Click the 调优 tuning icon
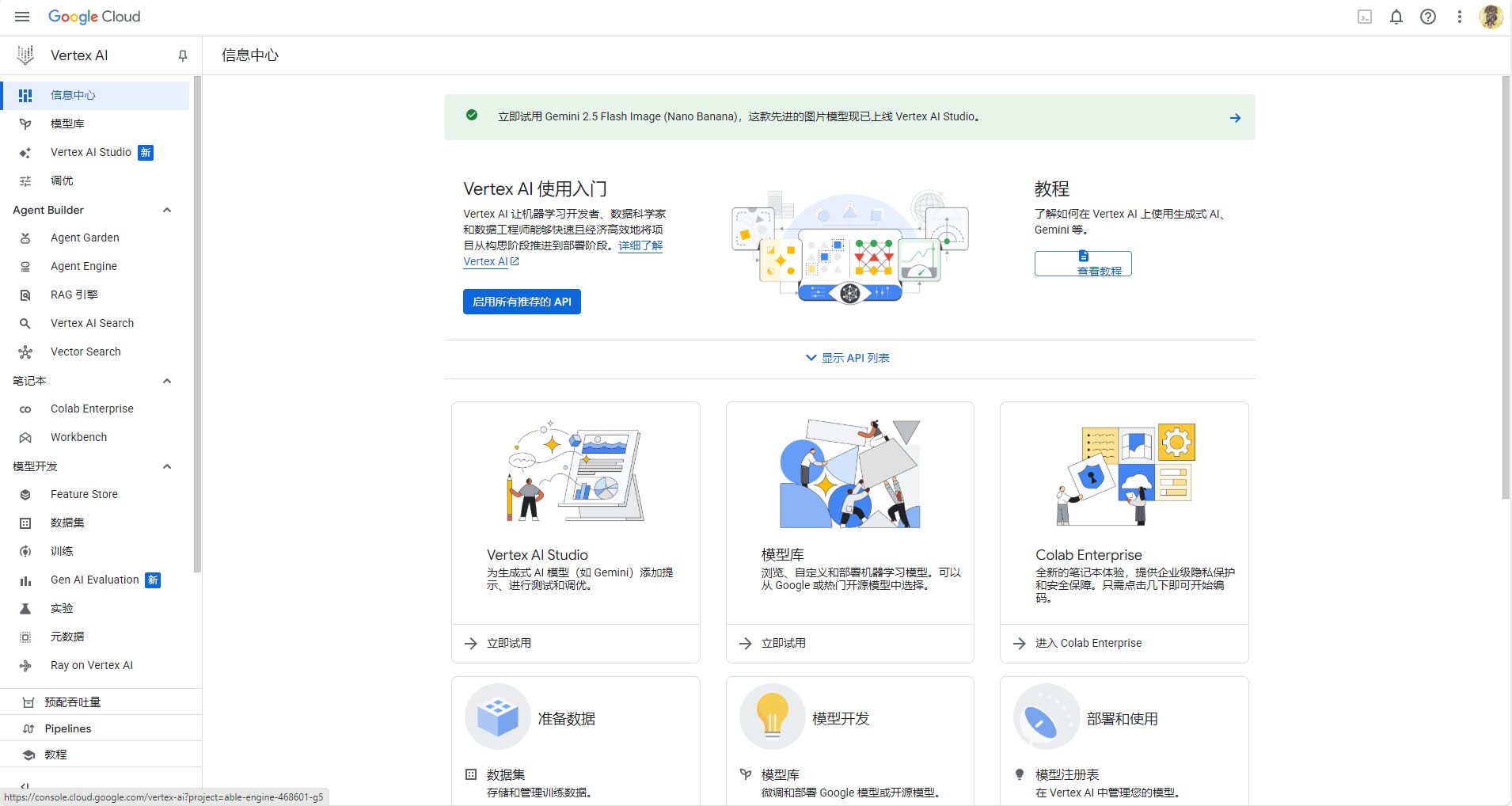 point(25,181)
